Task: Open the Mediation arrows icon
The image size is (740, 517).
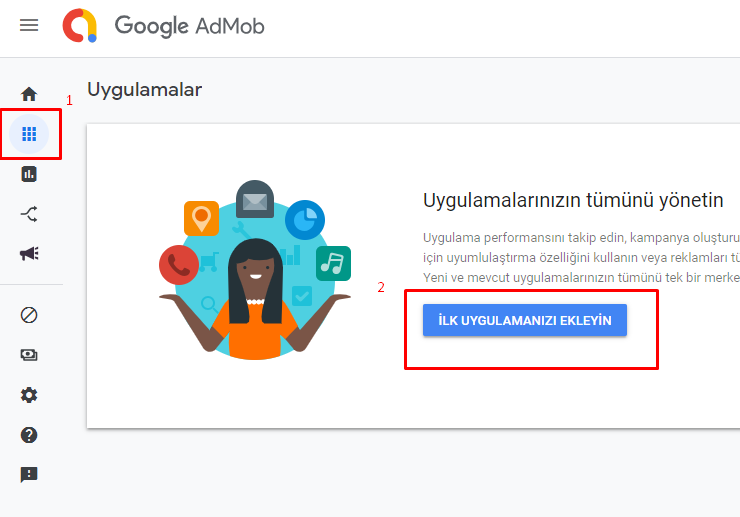Action: tap(29, 214)
